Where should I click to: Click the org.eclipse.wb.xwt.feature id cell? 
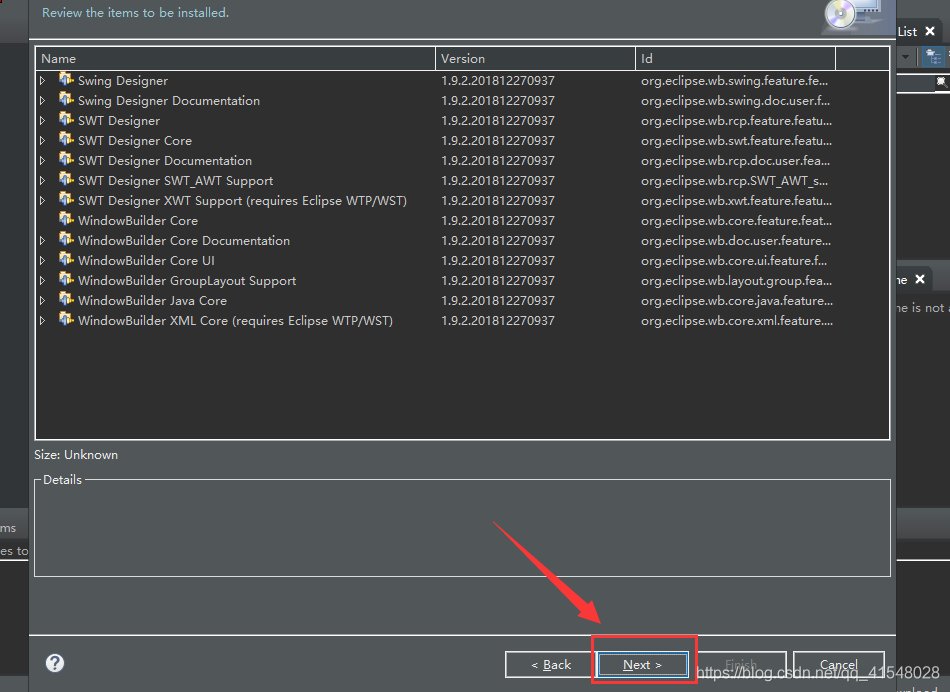[x=736, y=201]
